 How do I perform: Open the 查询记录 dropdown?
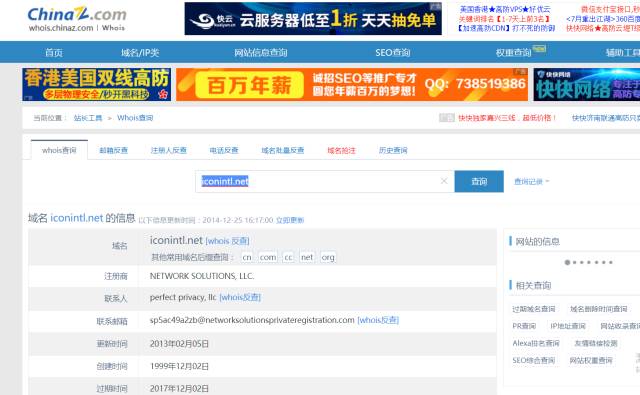[x=531, y=182]
